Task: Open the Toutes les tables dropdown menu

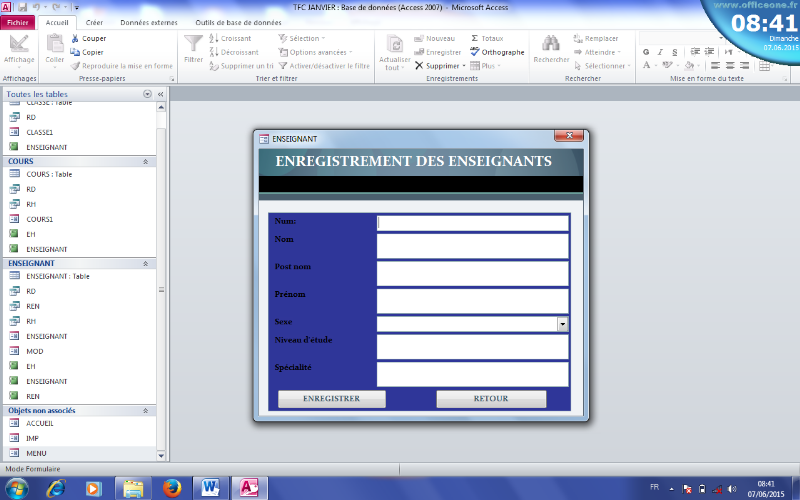Action: (x=148, y=94)
